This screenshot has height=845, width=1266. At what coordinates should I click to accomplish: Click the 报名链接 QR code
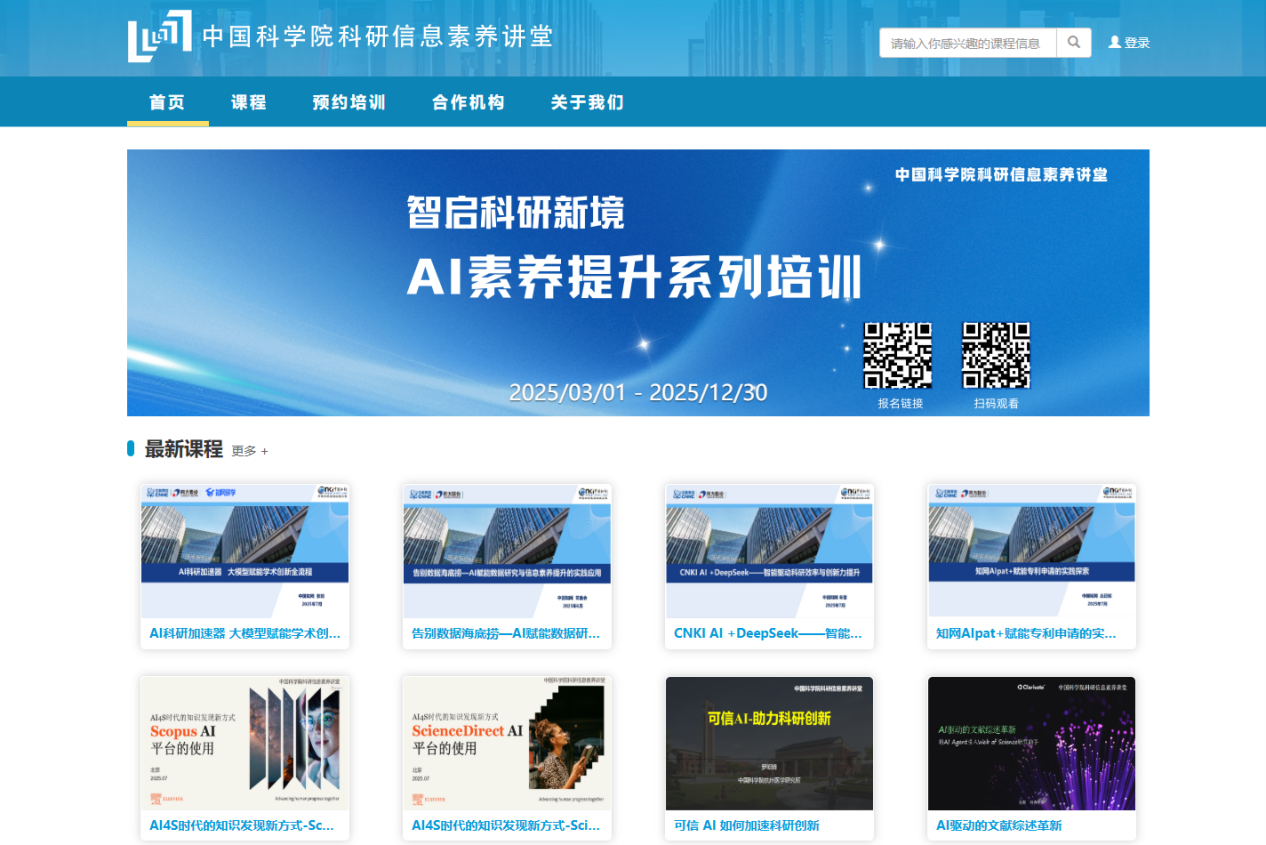(897, 355)
